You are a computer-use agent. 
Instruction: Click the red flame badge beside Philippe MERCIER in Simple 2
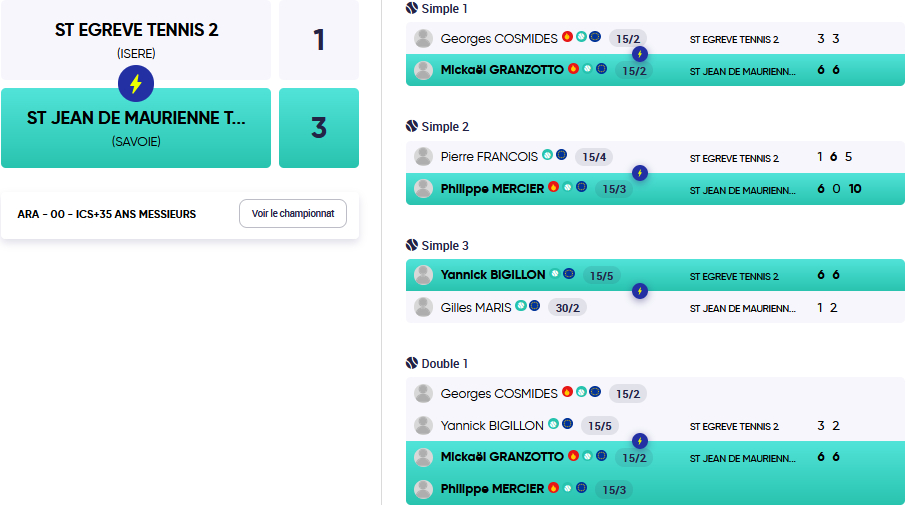click(x=554, y=187)
